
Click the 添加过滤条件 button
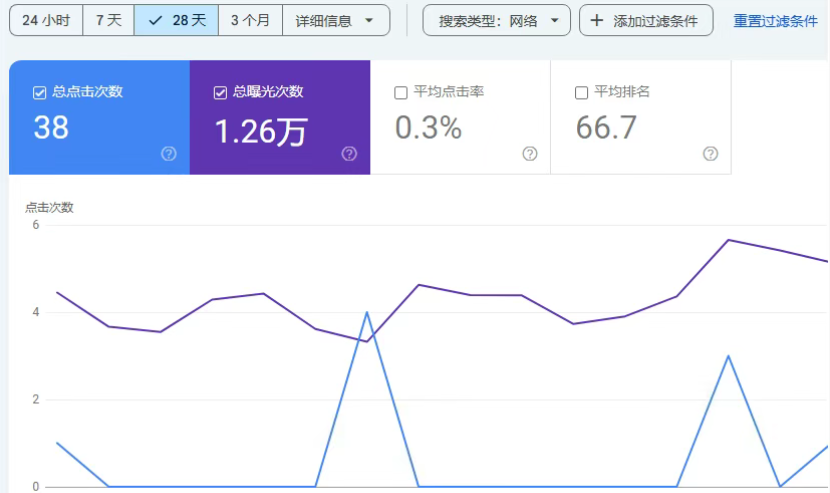click(646, 21)
